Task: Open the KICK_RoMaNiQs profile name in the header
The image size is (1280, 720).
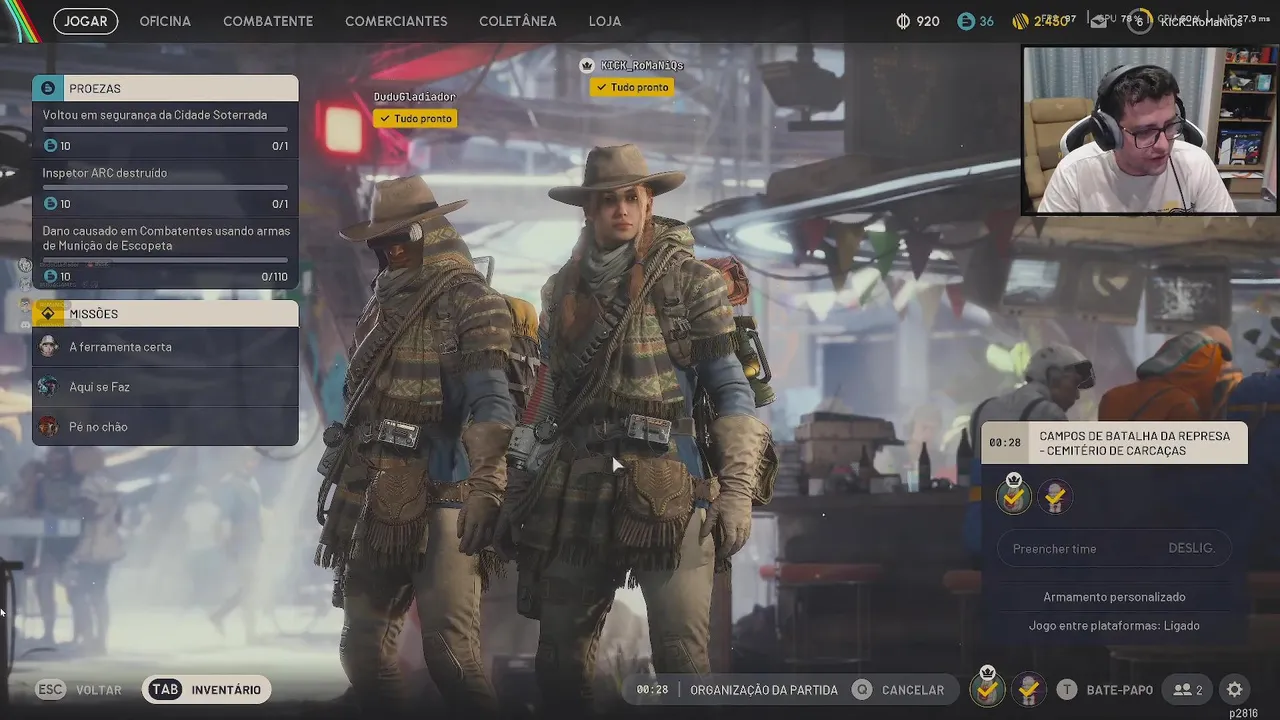Action: (x=1201, y=22)
